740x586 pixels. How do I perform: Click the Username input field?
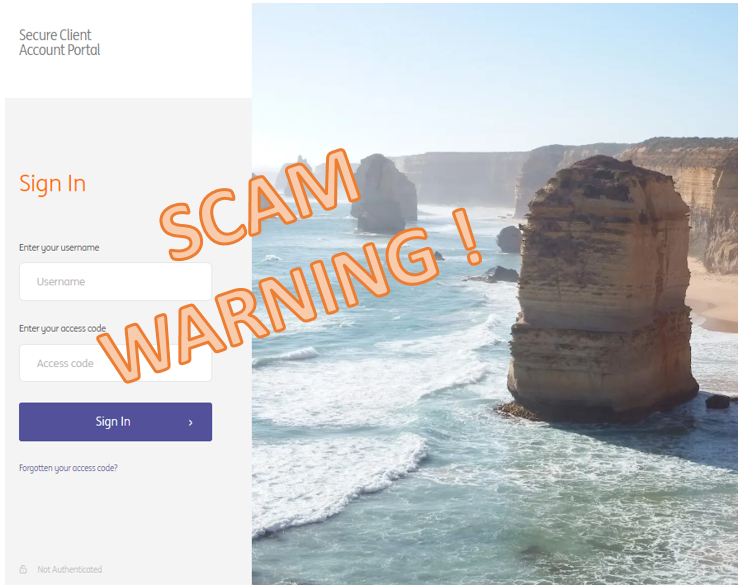pos(115,281)
